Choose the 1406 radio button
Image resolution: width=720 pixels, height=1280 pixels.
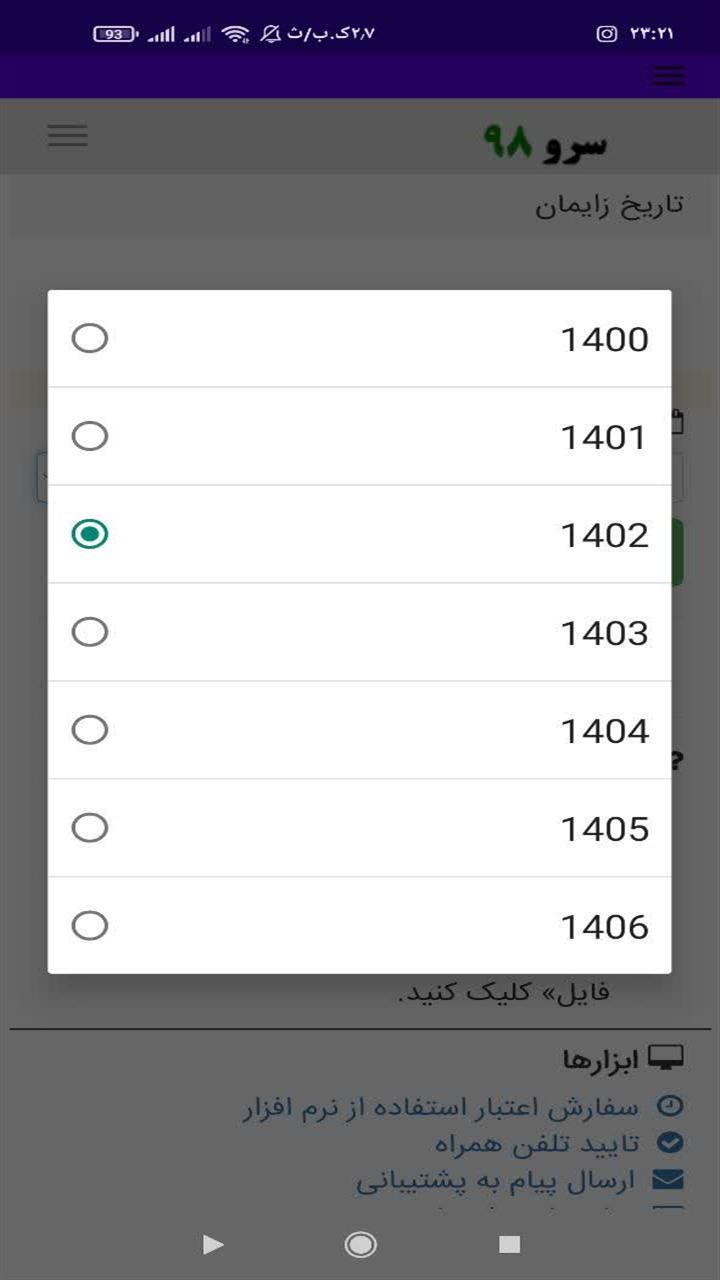pos(90,926)
